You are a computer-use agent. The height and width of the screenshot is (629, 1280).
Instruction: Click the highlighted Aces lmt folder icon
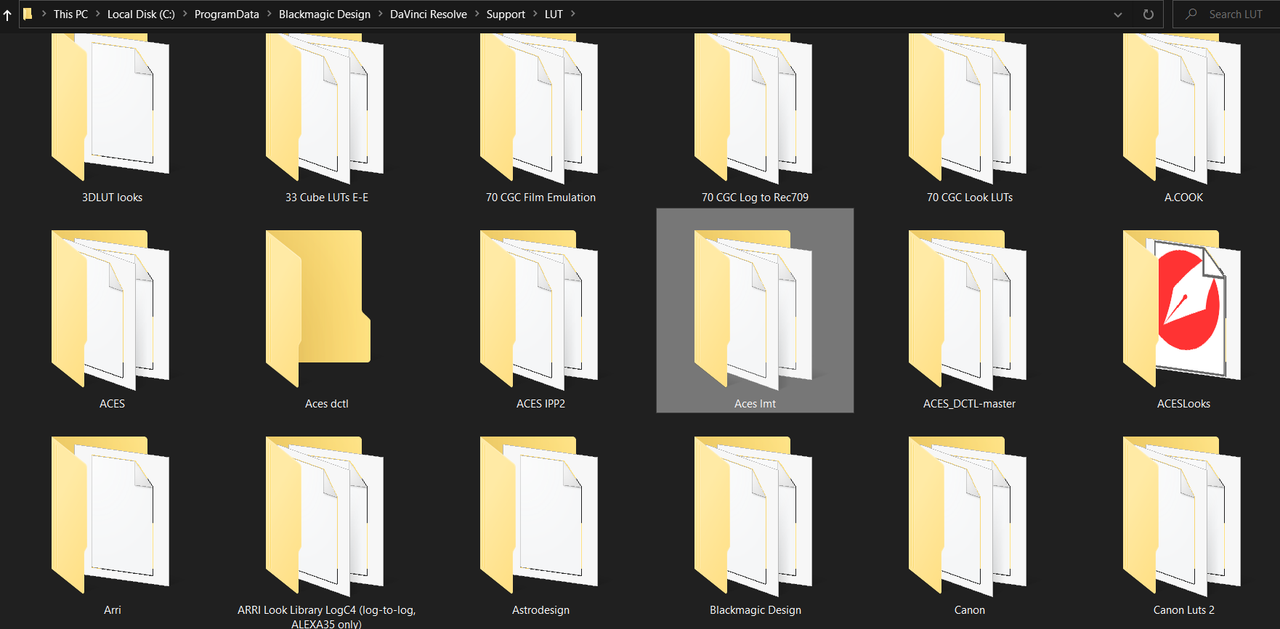[x=754, y=309]
